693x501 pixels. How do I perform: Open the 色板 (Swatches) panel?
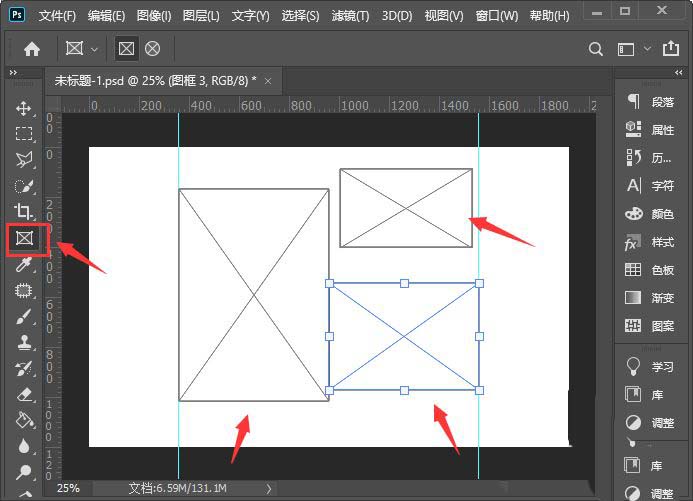(650, 270)
